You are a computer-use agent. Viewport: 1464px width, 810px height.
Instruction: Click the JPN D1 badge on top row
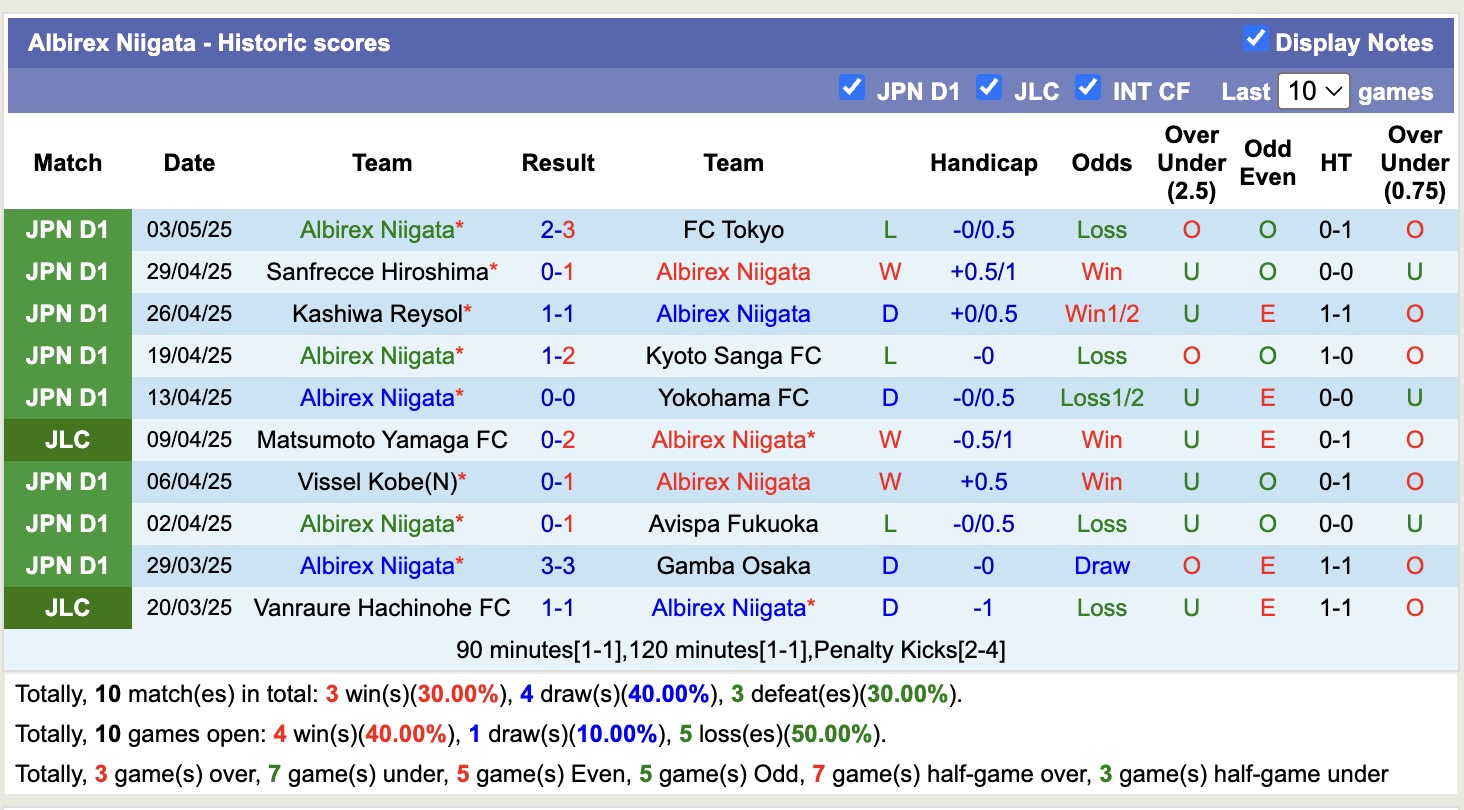pyautogui.click(x=67, y=229)
